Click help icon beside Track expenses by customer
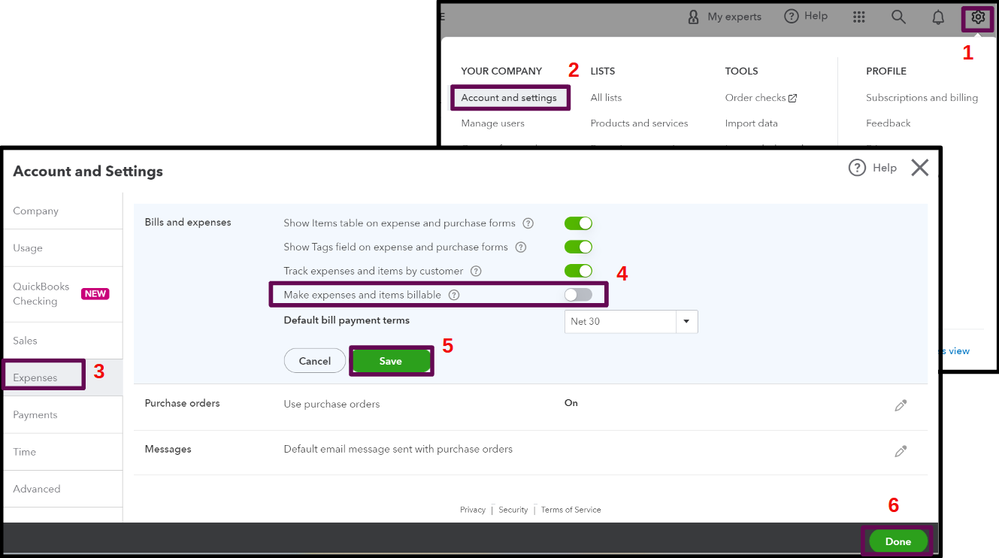Screen dimensions: 999x558 (x=476, y=271)
